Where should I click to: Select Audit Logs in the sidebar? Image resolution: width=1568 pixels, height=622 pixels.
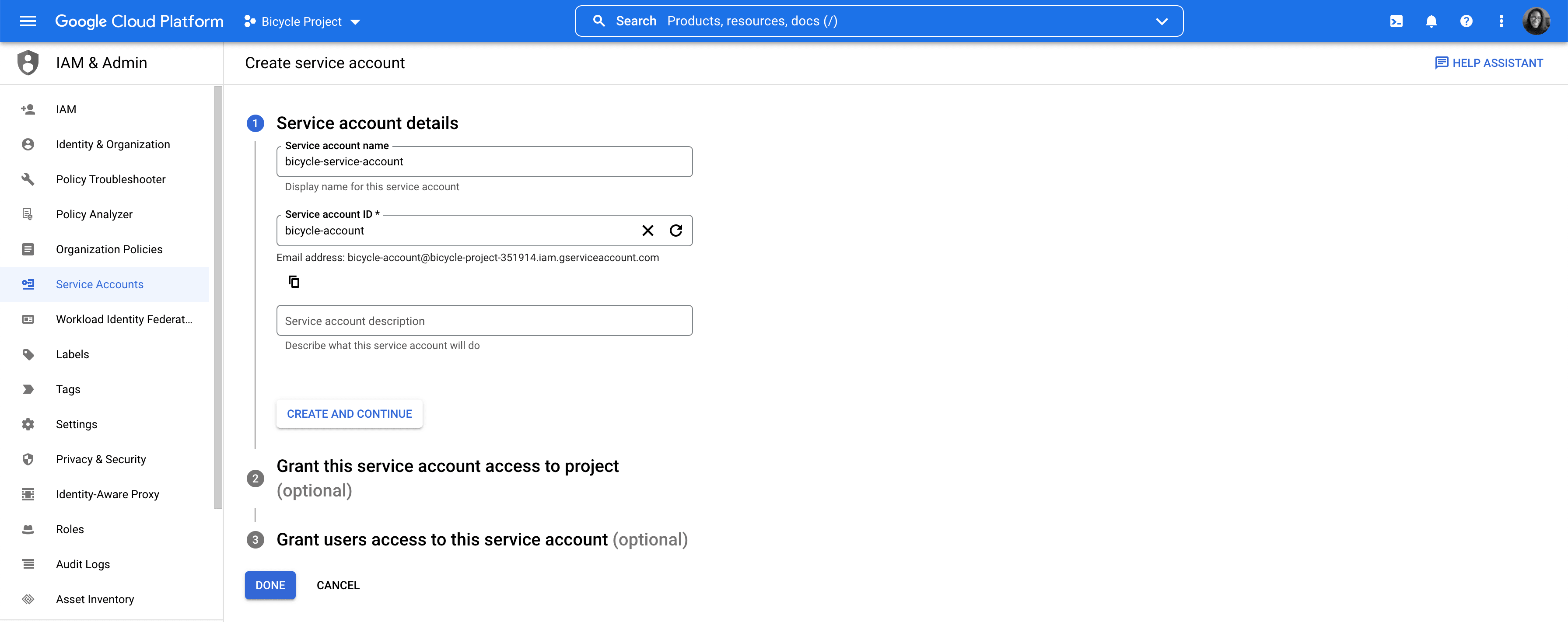pos(83,564)
